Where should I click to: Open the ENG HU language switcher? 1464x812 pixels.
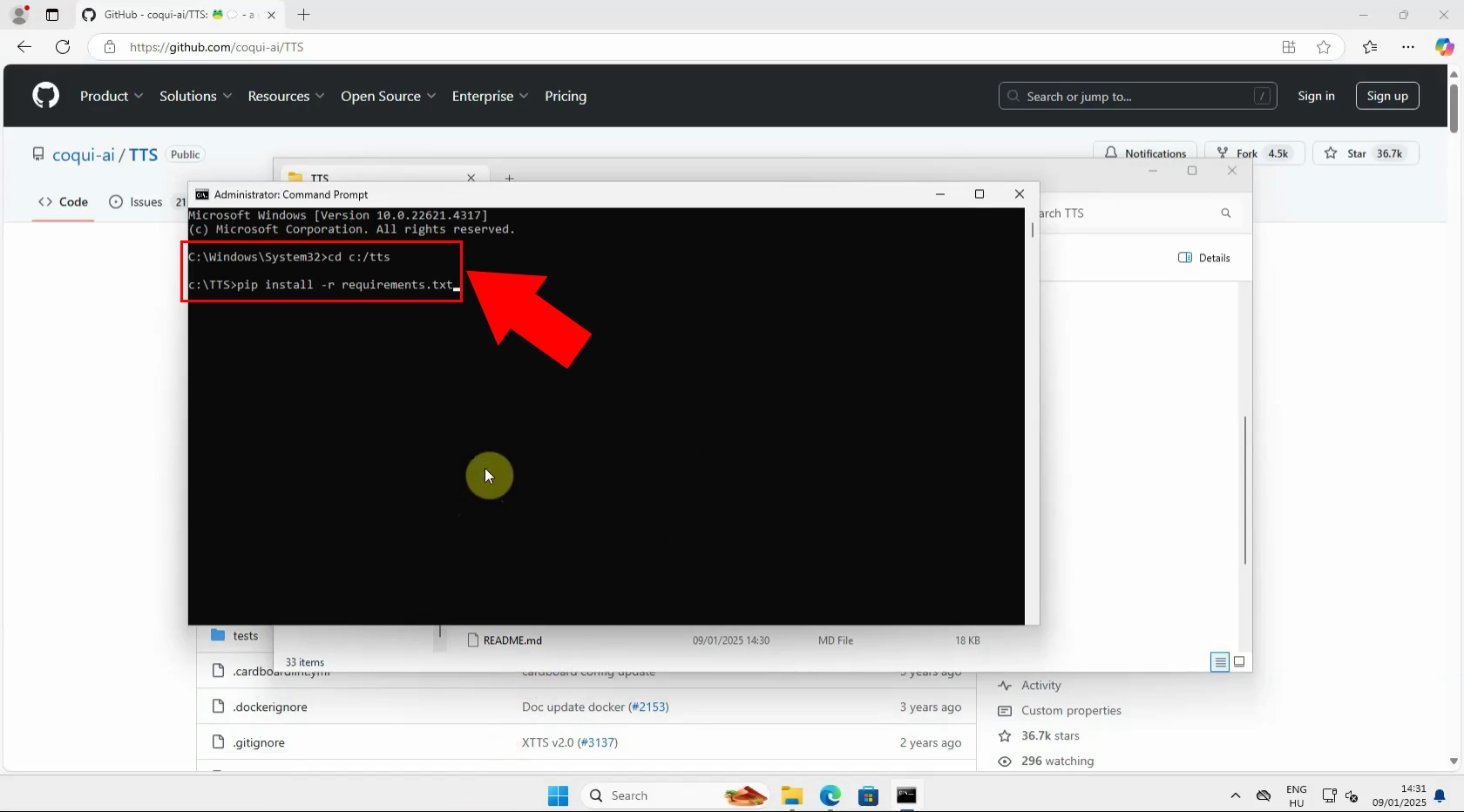tap(1297, 796)
